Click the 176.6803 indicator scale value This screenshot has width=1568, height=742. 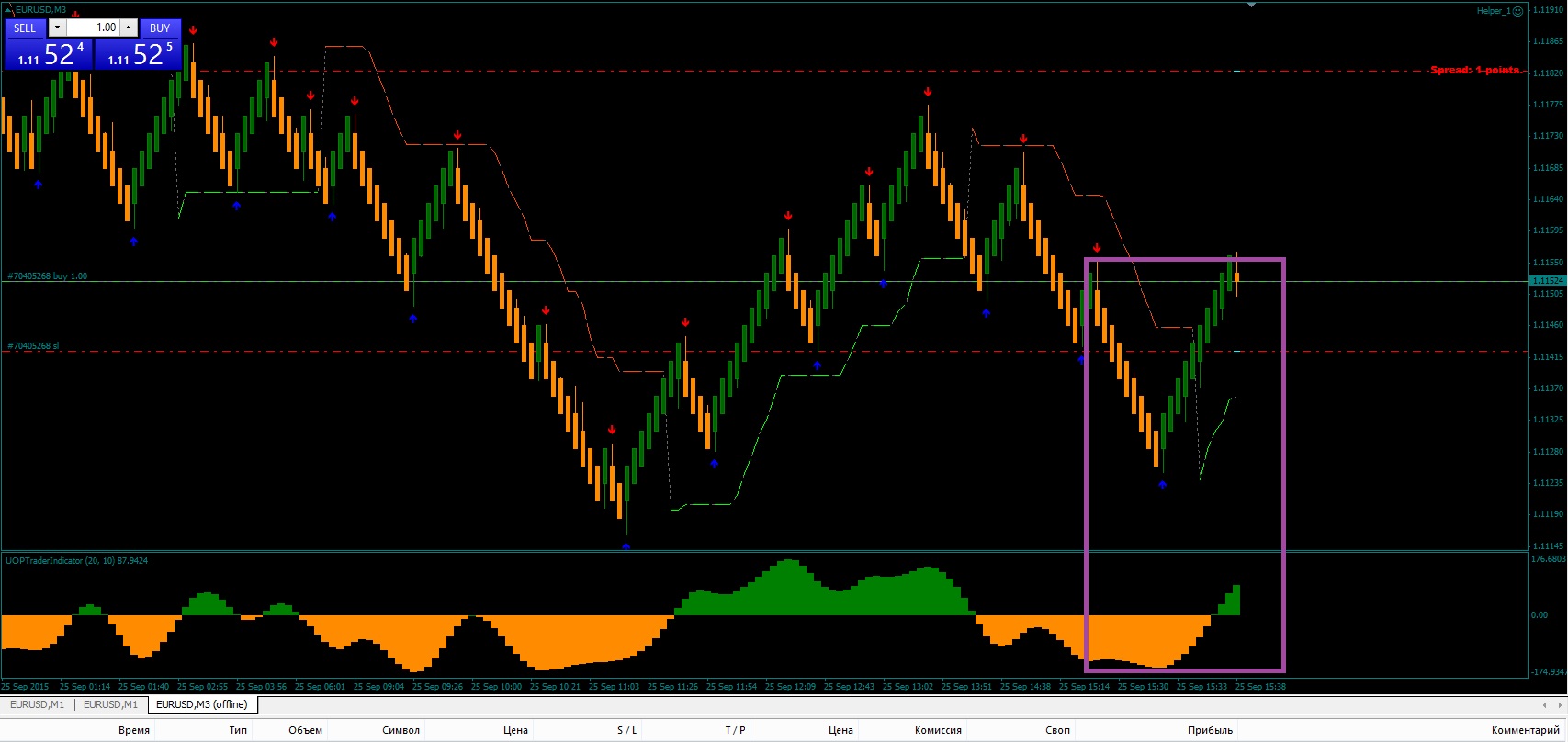[x=1548, y=558]
